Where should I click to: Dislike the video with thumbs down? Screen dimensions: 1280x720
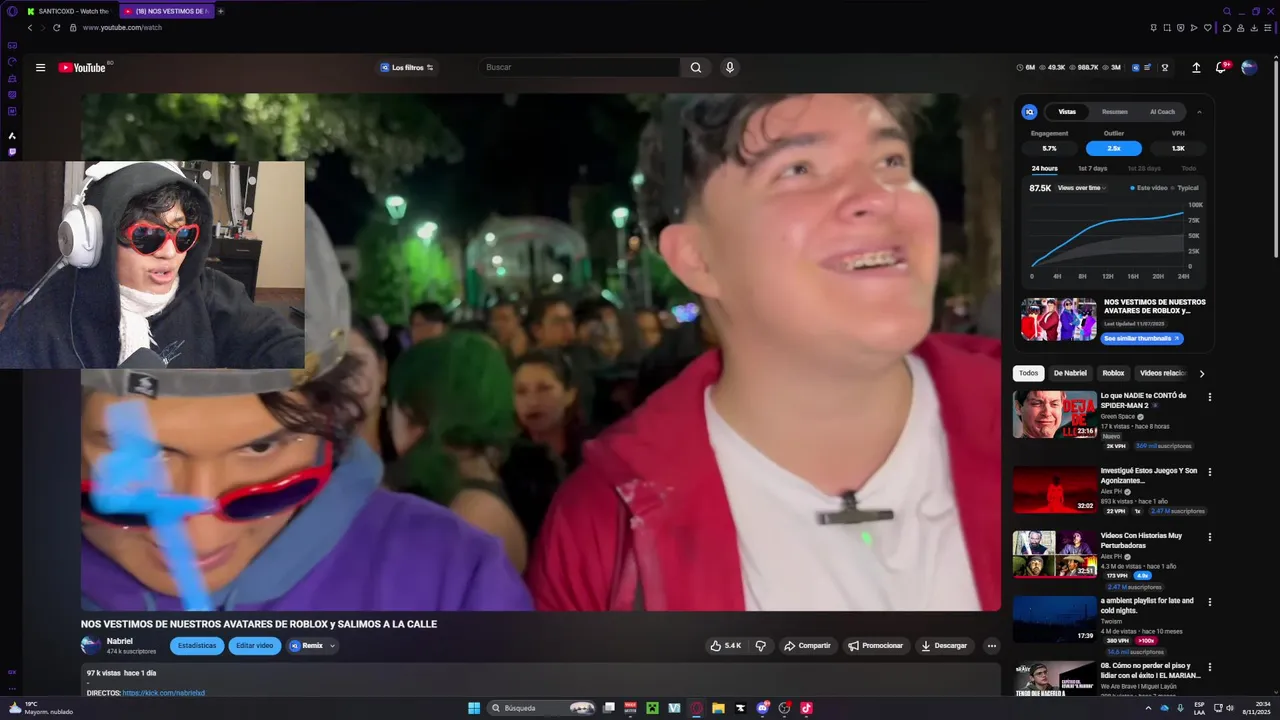(x=760, y=646)
